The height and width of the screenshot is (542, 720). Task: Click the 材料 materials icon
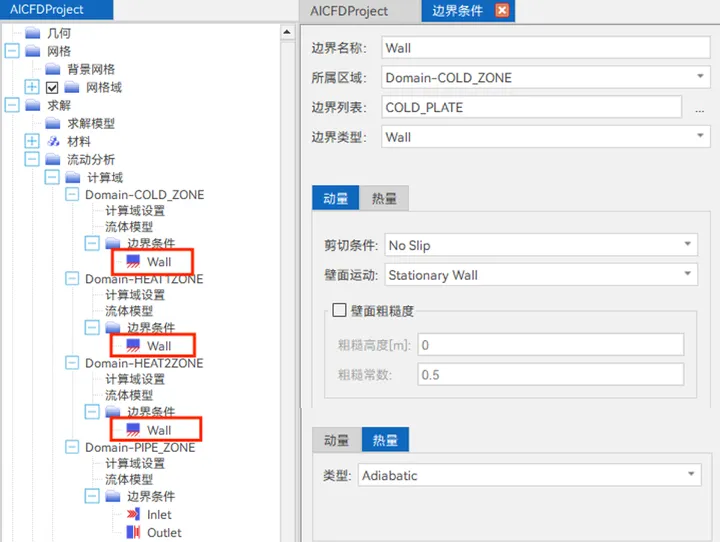tap(53, 141)
